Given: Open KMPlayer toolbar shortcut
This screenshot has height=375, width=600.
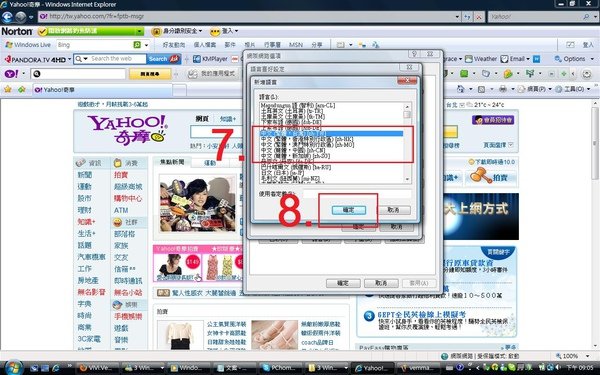Looking at the screenshot, I should pos(210,59).
